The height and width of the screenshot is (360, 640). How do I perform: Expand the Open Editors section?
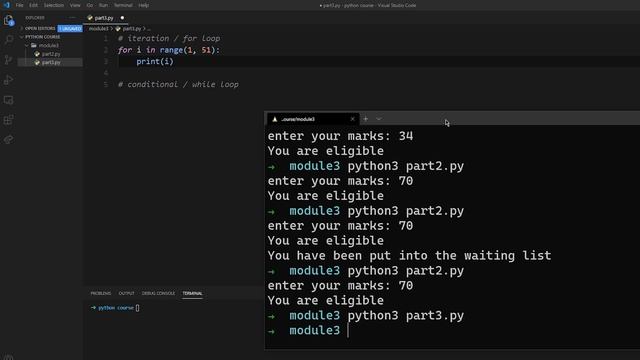coord(40,29)
